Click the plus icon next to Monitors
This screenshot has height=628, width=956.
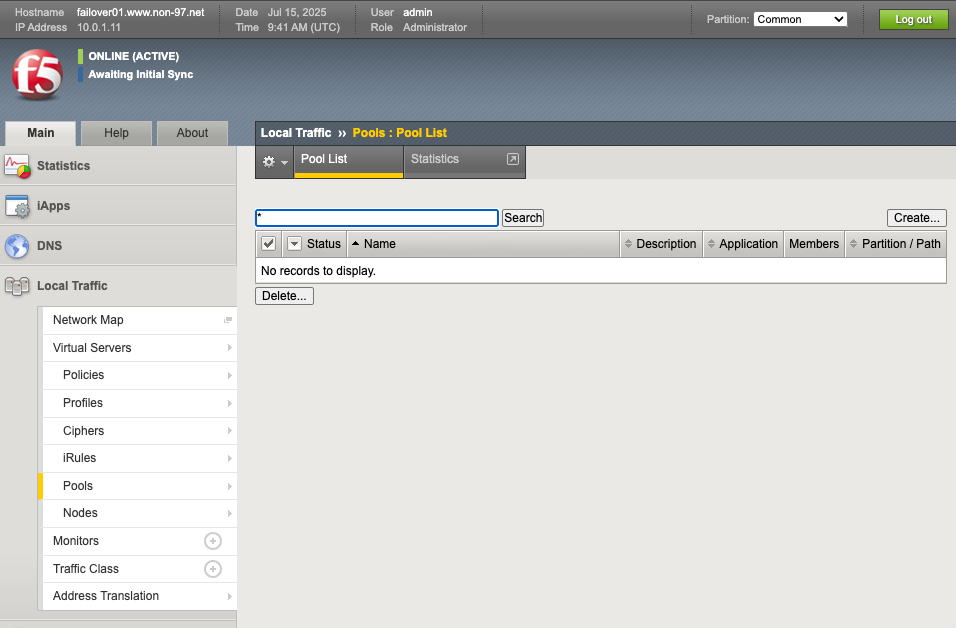pyautogui.click(x=213, y=541)
